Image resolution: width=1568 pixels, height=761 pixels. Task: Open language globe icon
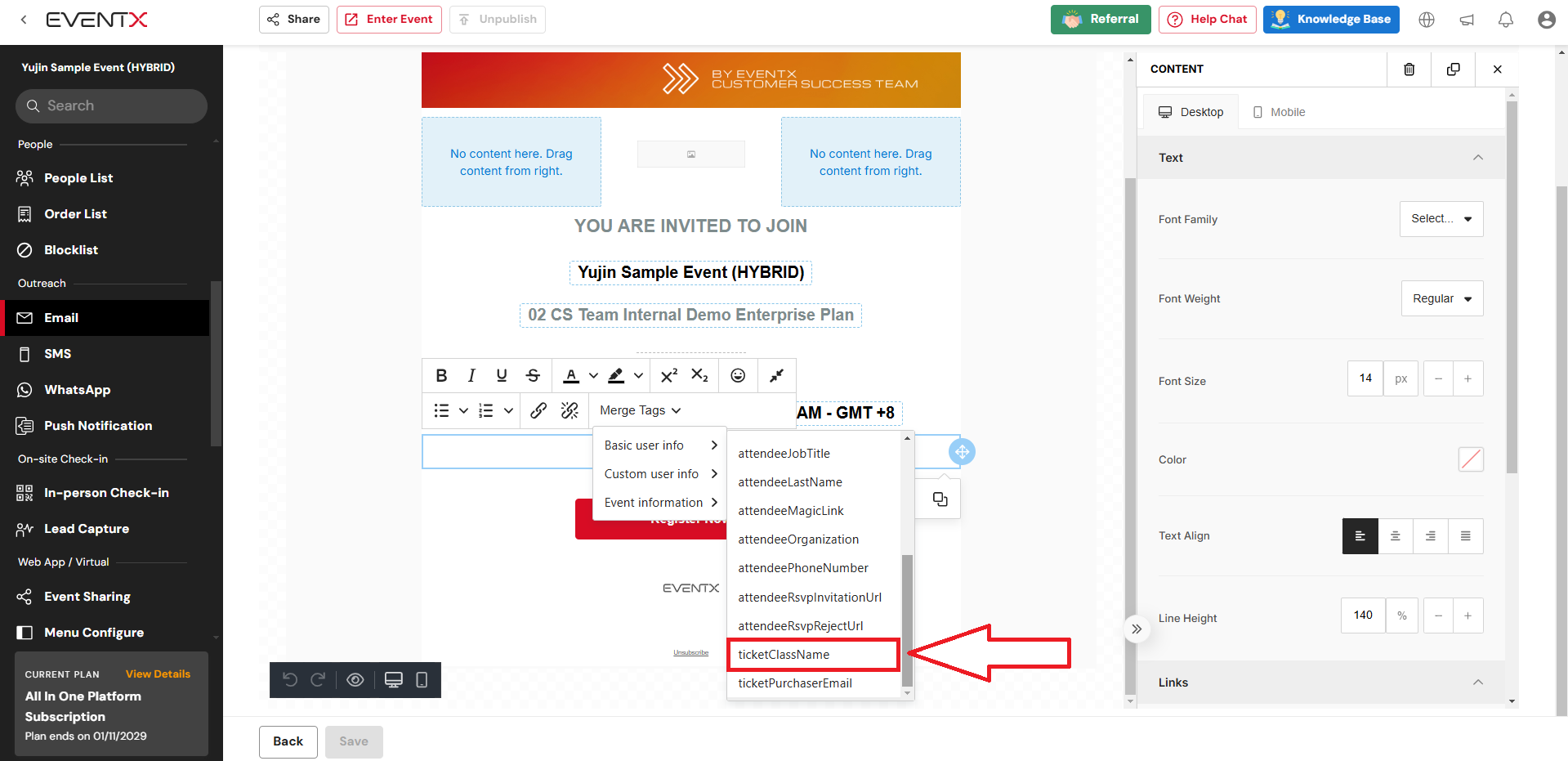1427,20
